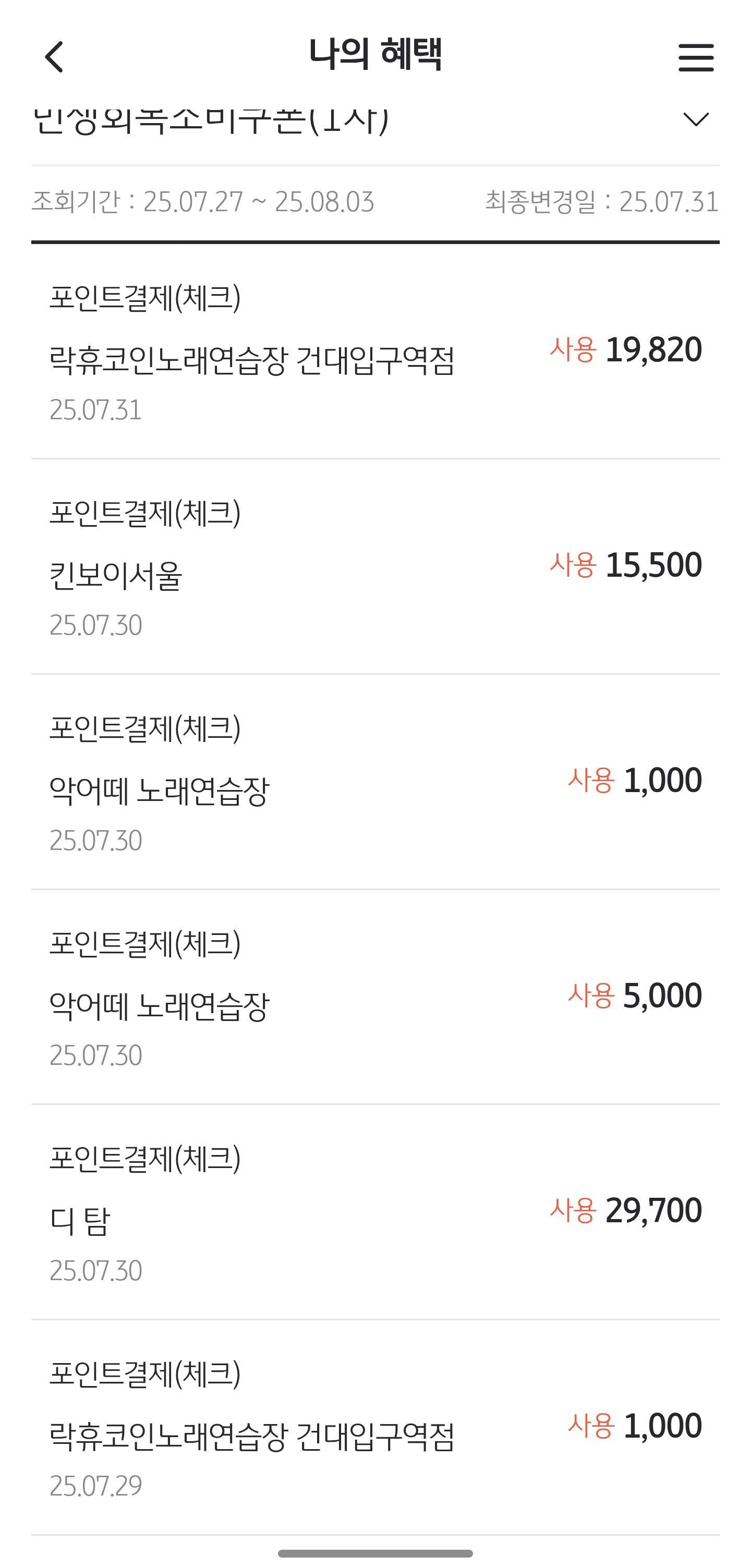Image resolution: width=751 pixels, height=1568 pixels.
Task: Tap the 사용 15,500 amount
Action: pyautogui.click(x=626, y=565)
